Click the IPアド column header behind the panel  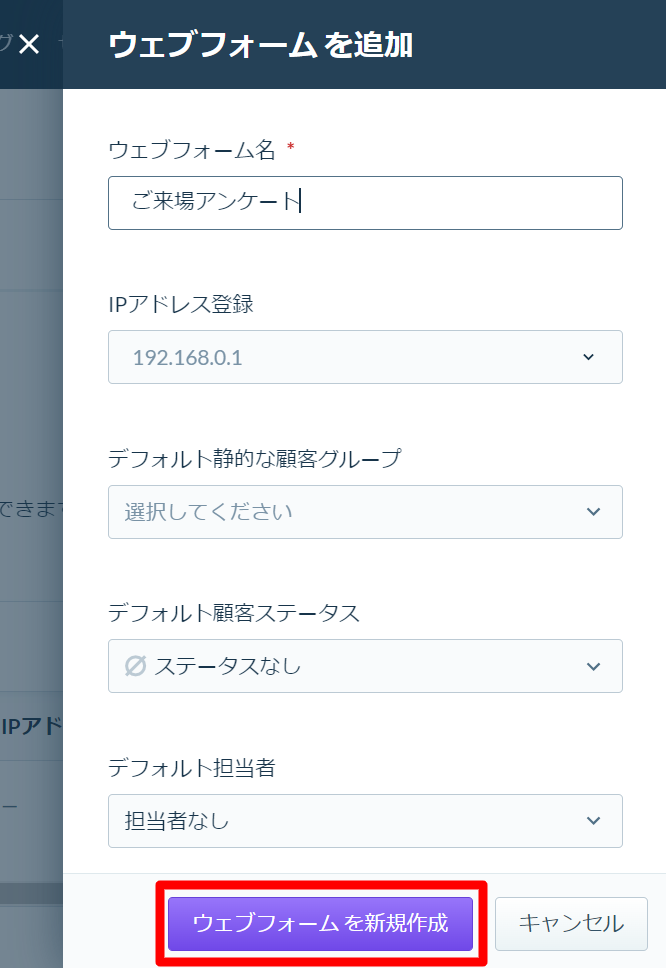tap(31, 726)
